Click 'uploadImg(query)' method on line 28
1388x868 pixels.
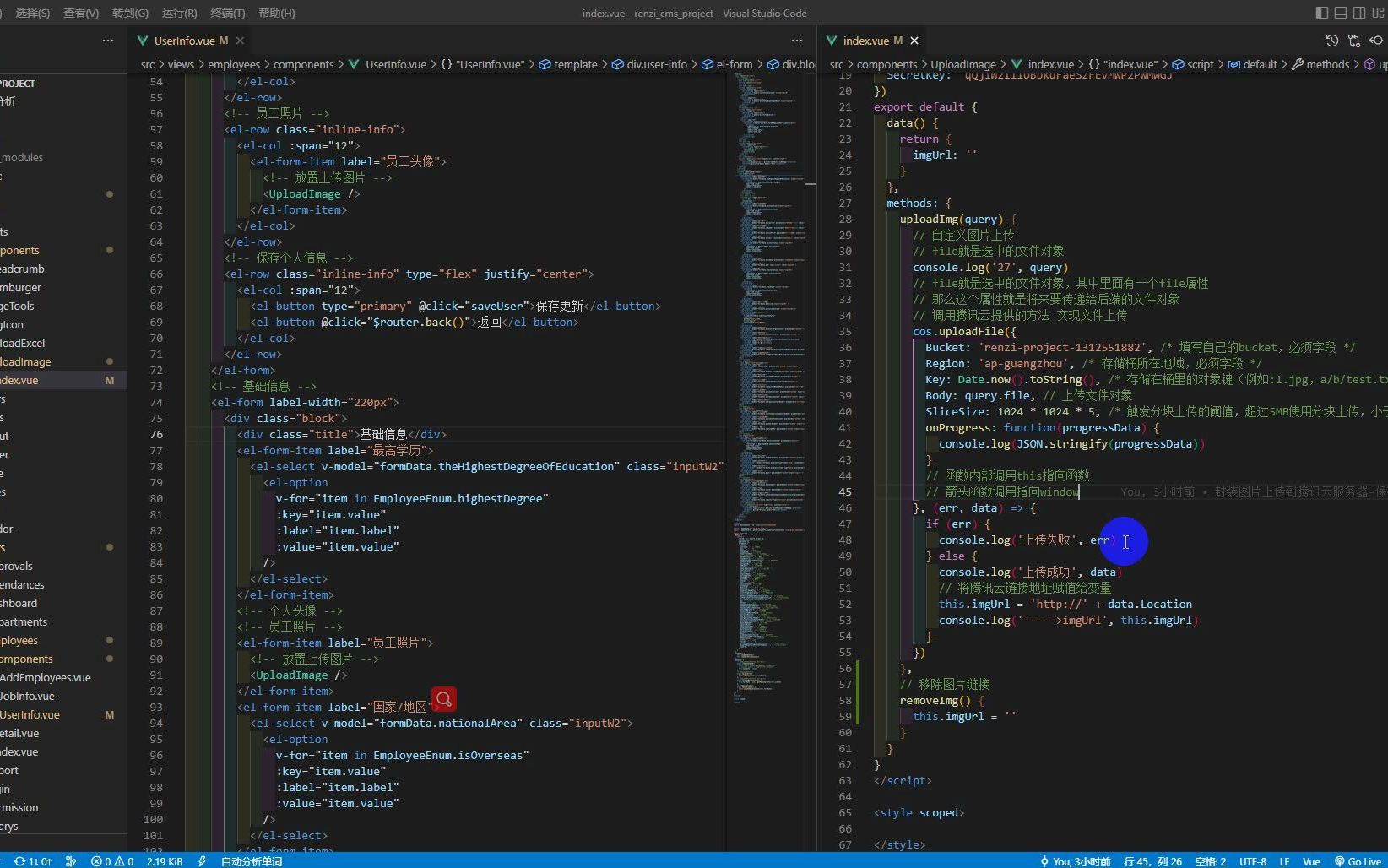pos(952,219)
